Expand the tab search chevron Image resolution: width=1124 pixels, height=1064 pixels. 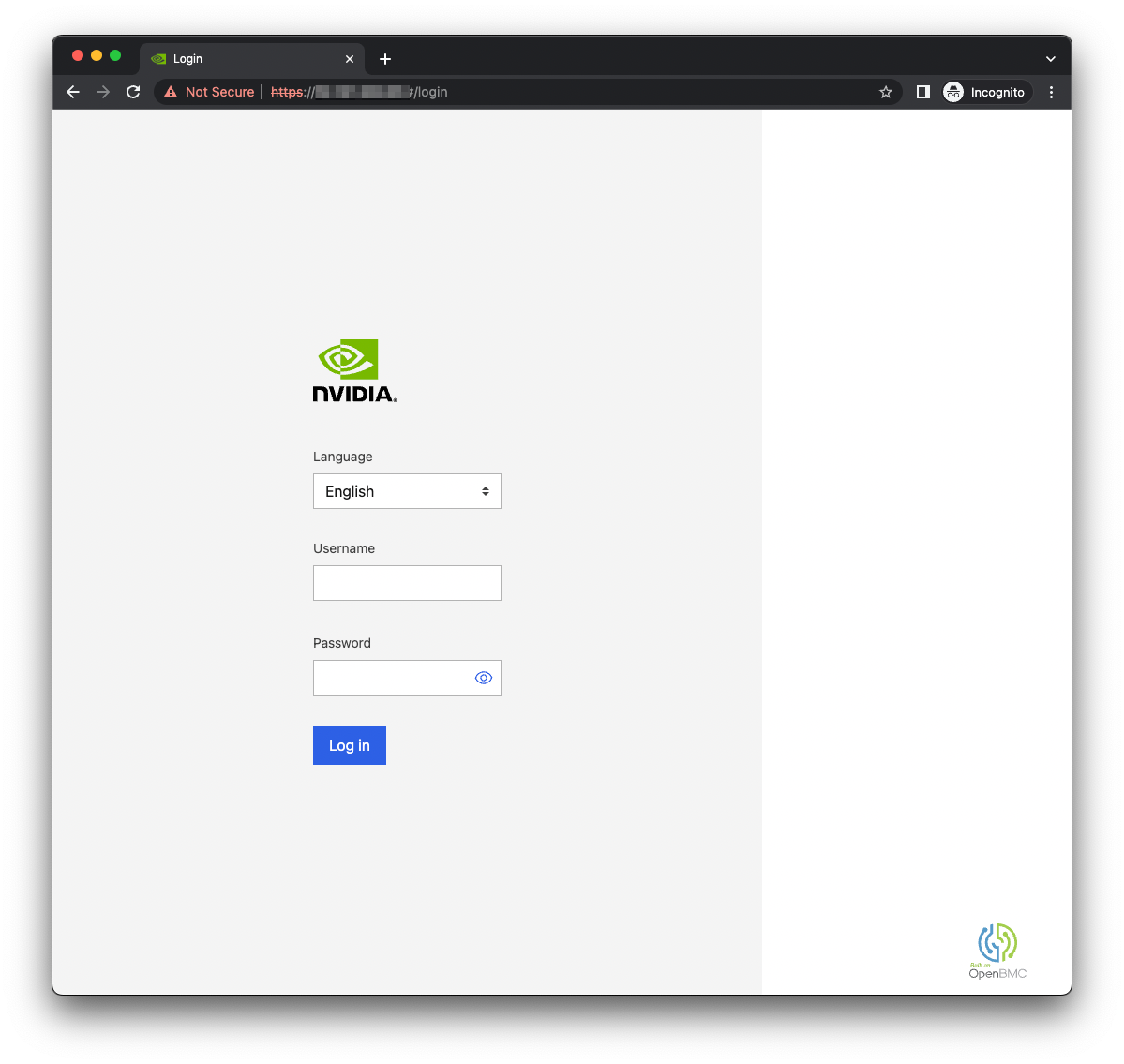(x=1050, y=59)
